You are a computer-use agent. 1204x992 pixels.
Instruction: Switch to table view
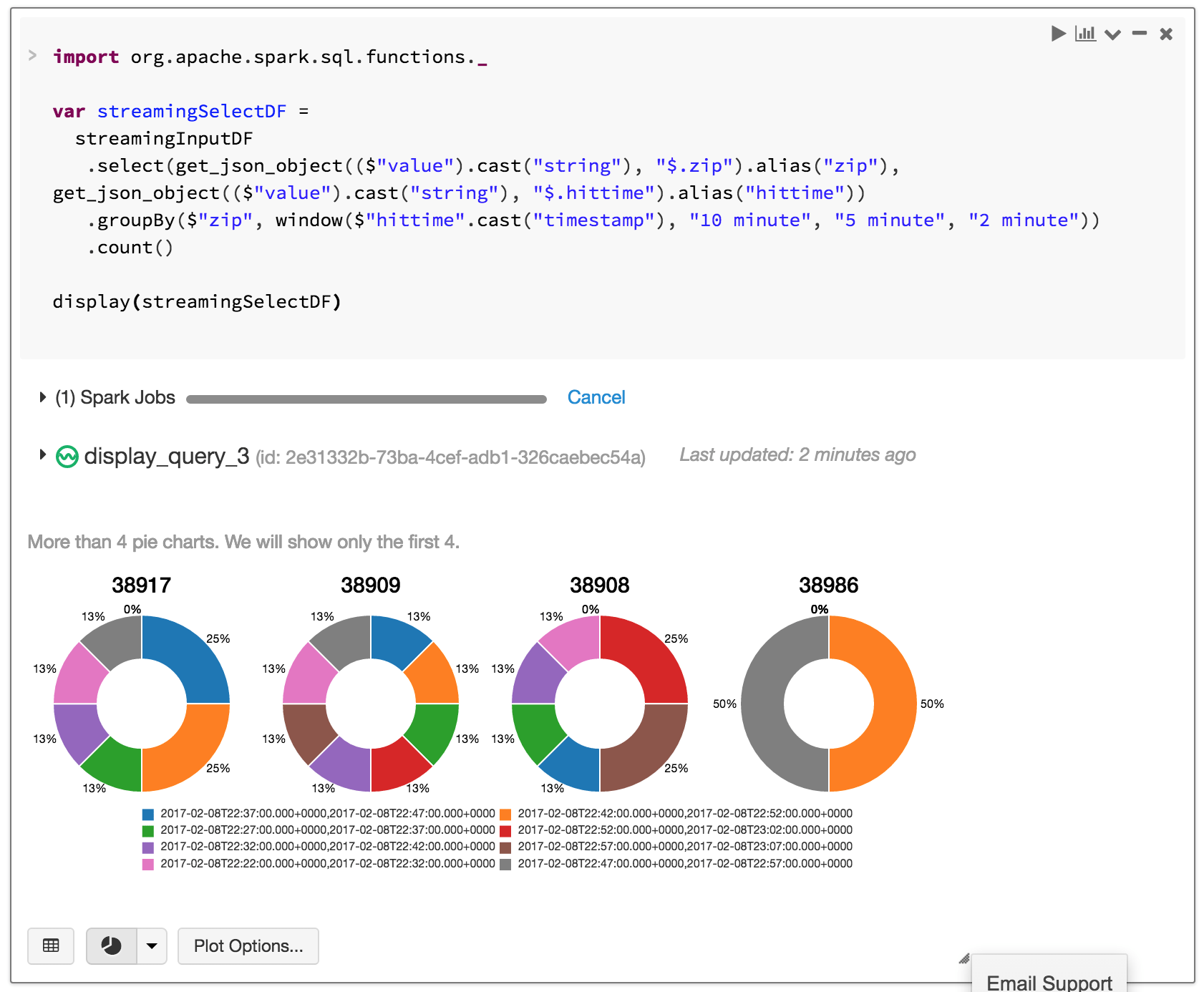click(x=51, y=945)
